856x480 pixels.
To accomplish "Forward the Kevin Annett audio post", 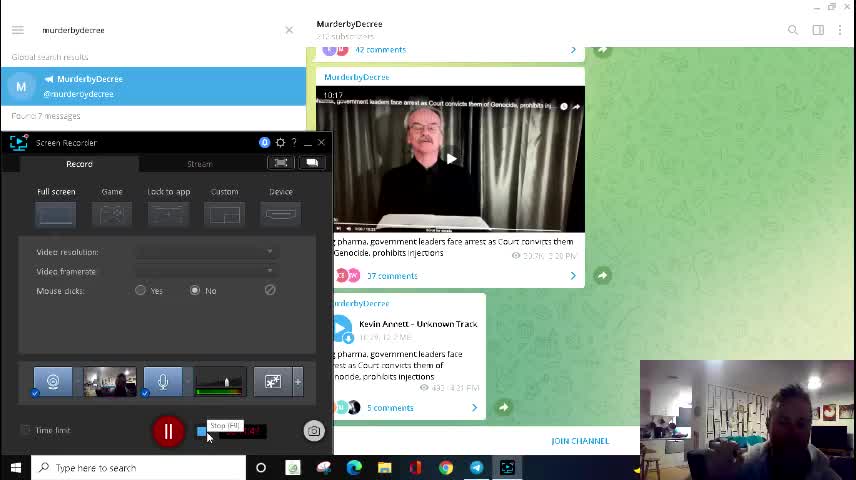I will coord(503,407).
